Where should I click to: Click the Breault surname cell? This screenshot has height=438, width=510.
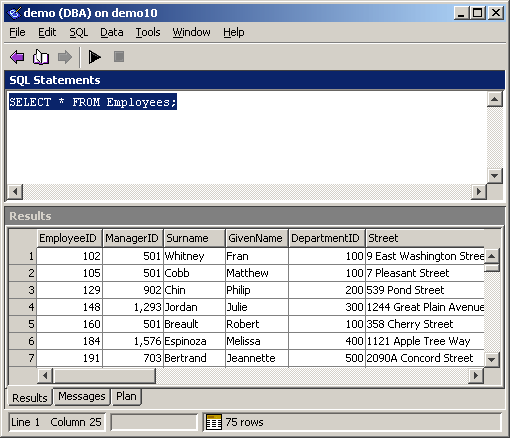tap(194, 324)
